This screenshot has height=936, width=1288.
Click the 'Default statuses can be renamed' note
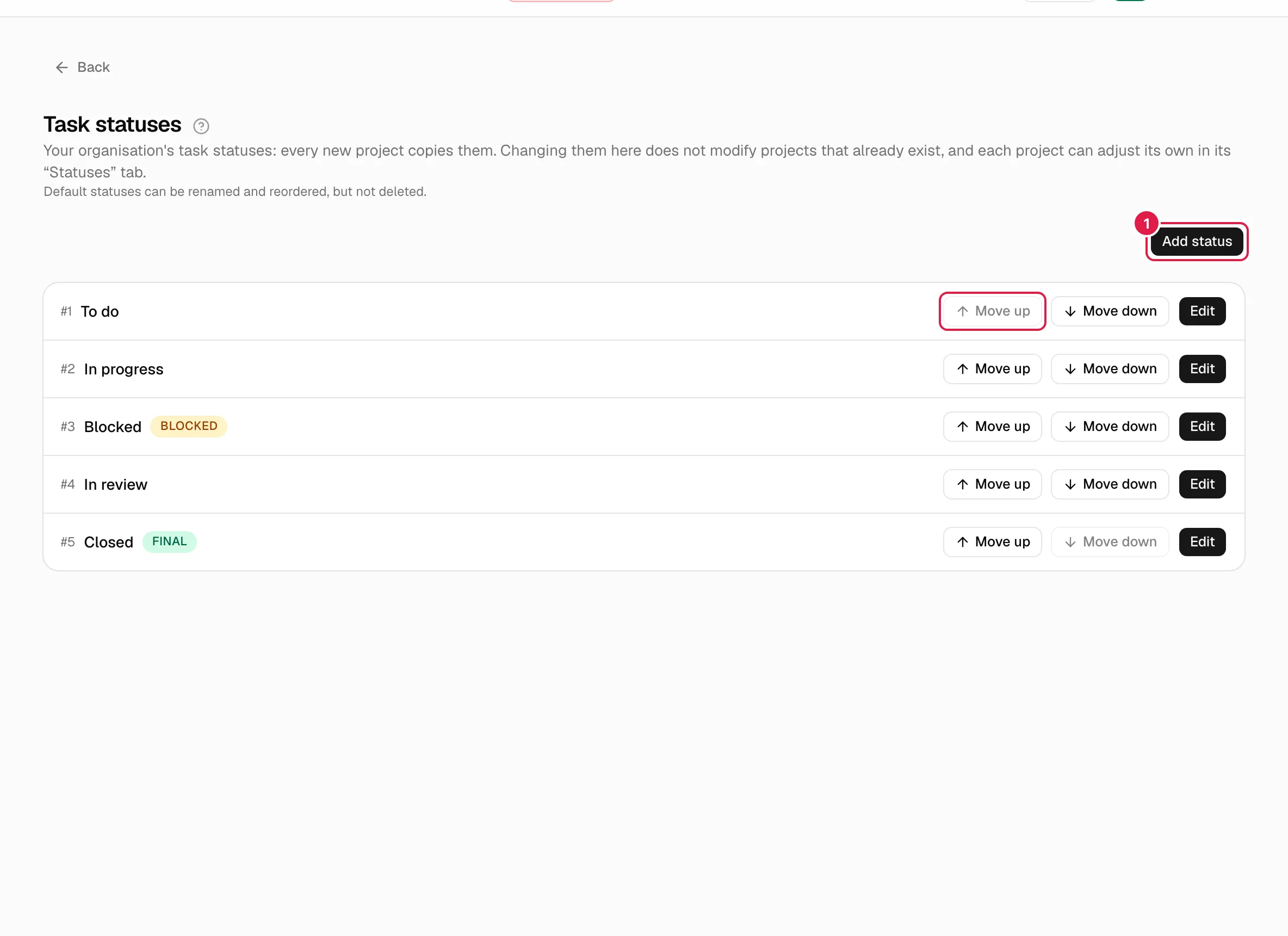235,192
